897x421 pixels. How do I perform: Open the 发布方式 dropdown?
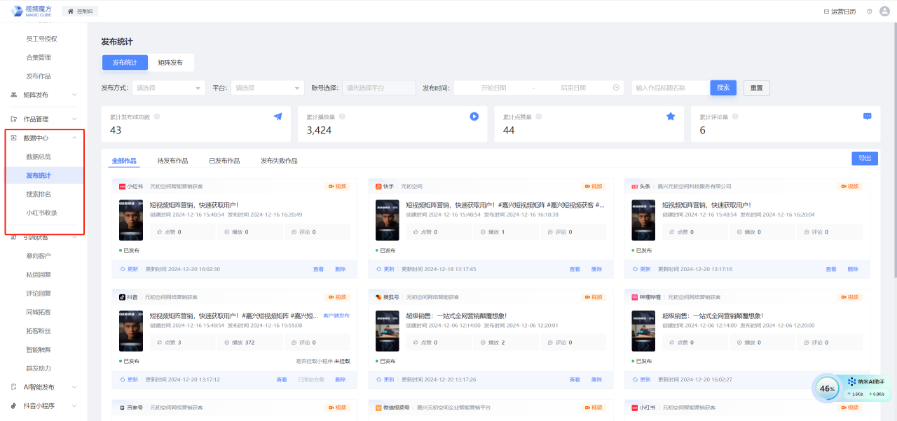pyautogui.click(x=168, y=88)
